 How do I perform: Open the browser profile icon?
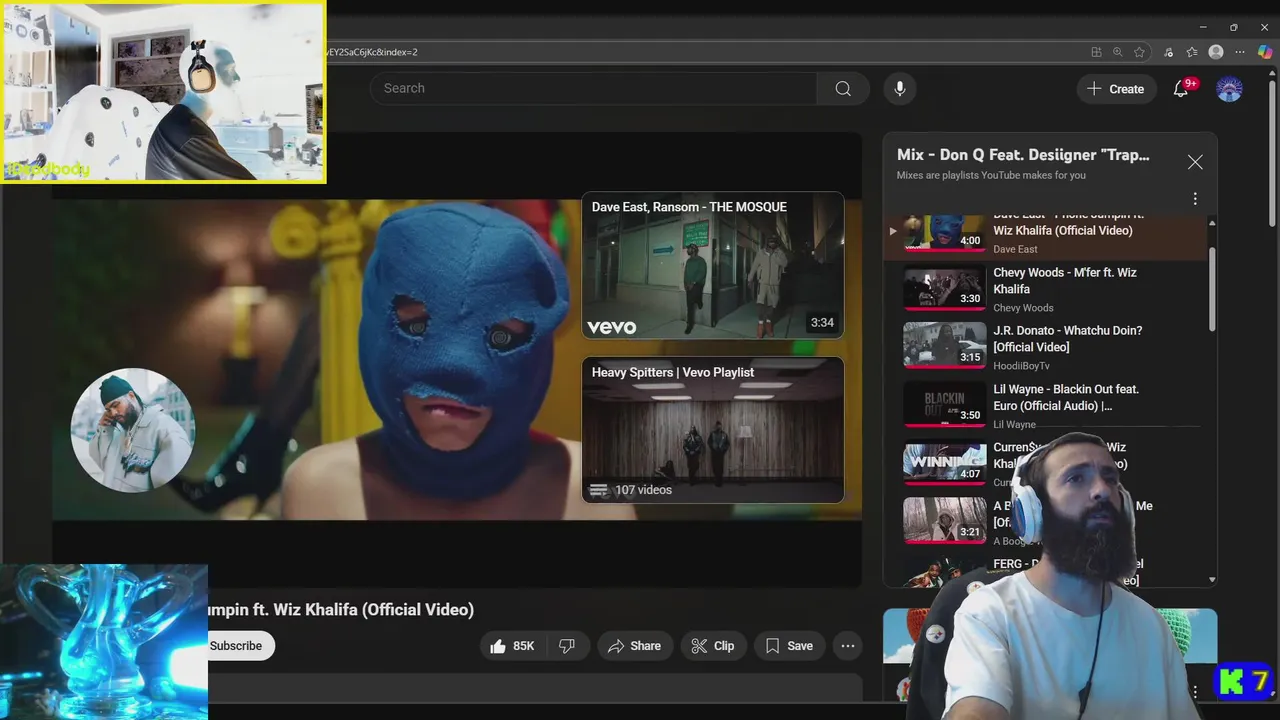click(x=1216, y=52)
